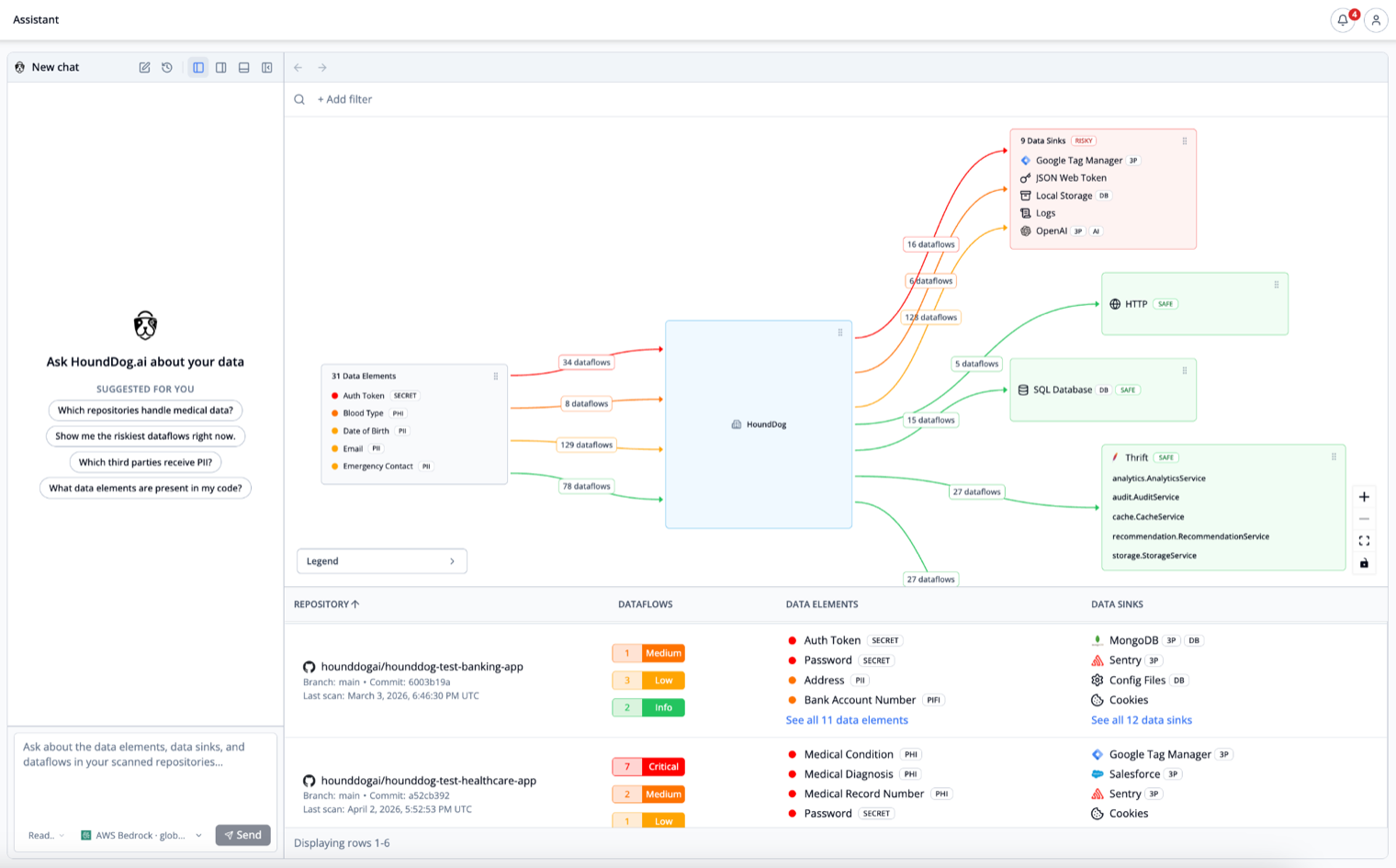
Task: Zoom in the graph with plus
Action: point(1364,497)
